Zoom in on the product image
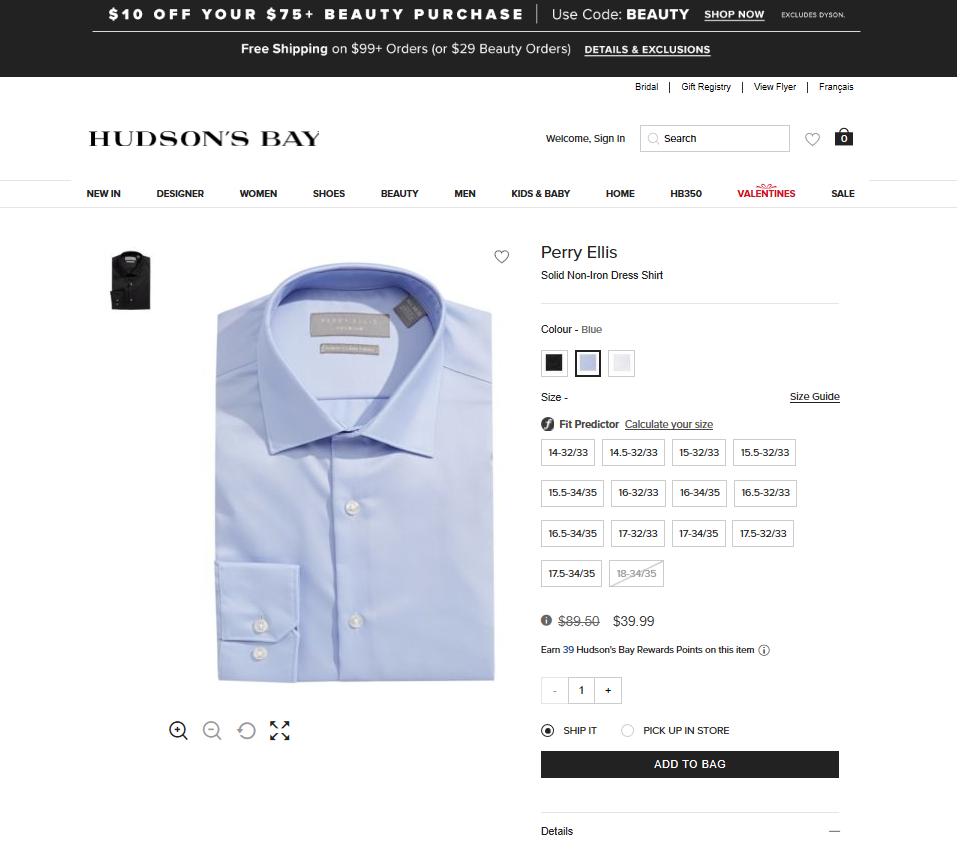Image resolution: width=957 pixels, height=854 pixels. coord(178,730)
